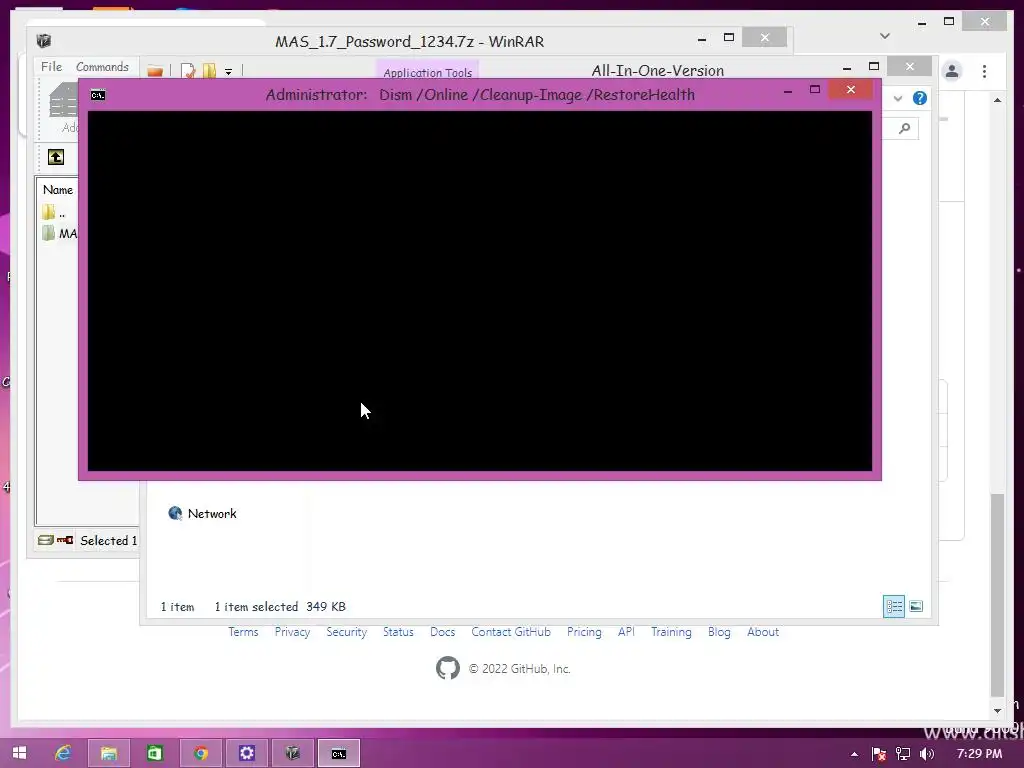Screen dimensions: 1024x768
Task: Open the green Store app on taskbar
Action: pyautogui.click(x=154, y=753)
